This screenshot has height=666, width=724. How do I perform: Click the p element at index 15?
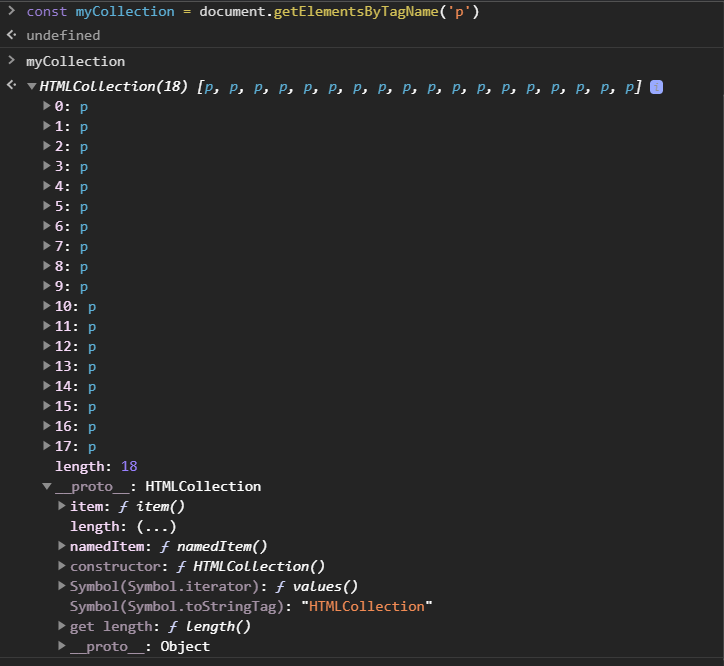click(x=92, y=406)
